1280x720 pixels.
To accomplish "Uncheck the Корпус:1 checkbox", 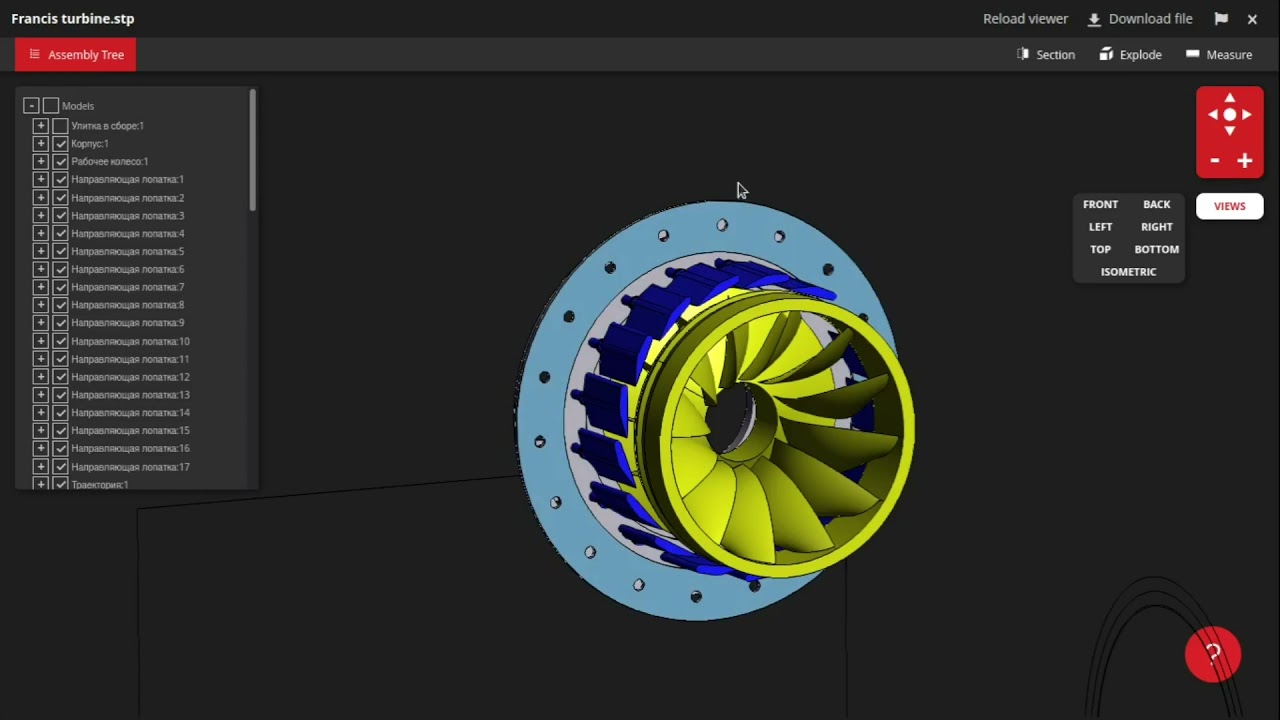I will point(60,144).
